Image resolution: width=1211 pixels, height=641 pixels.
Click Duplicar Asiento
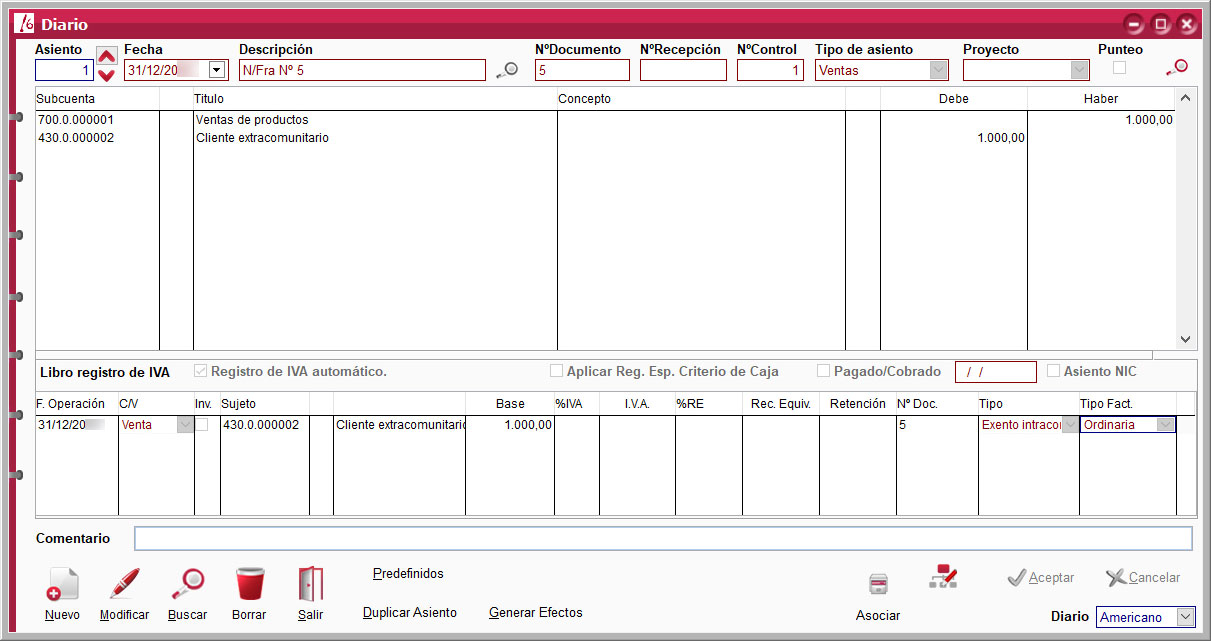pos(410,613)
